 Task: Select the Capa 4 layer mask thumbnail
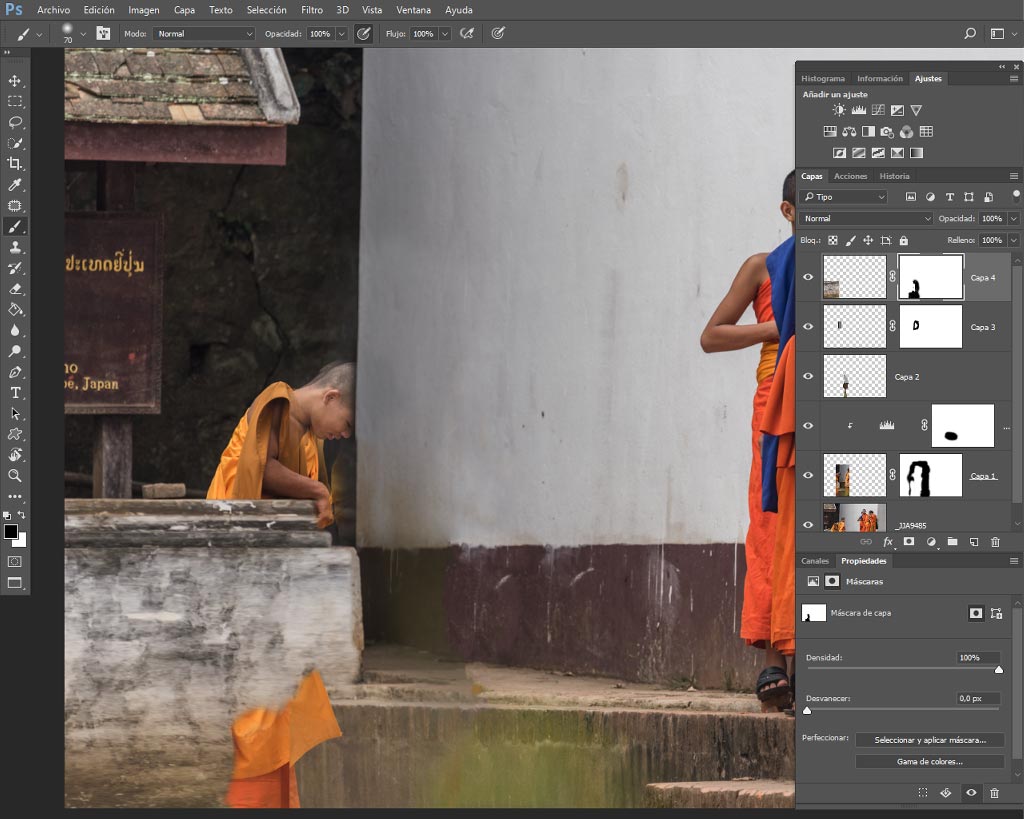[931, 277]
